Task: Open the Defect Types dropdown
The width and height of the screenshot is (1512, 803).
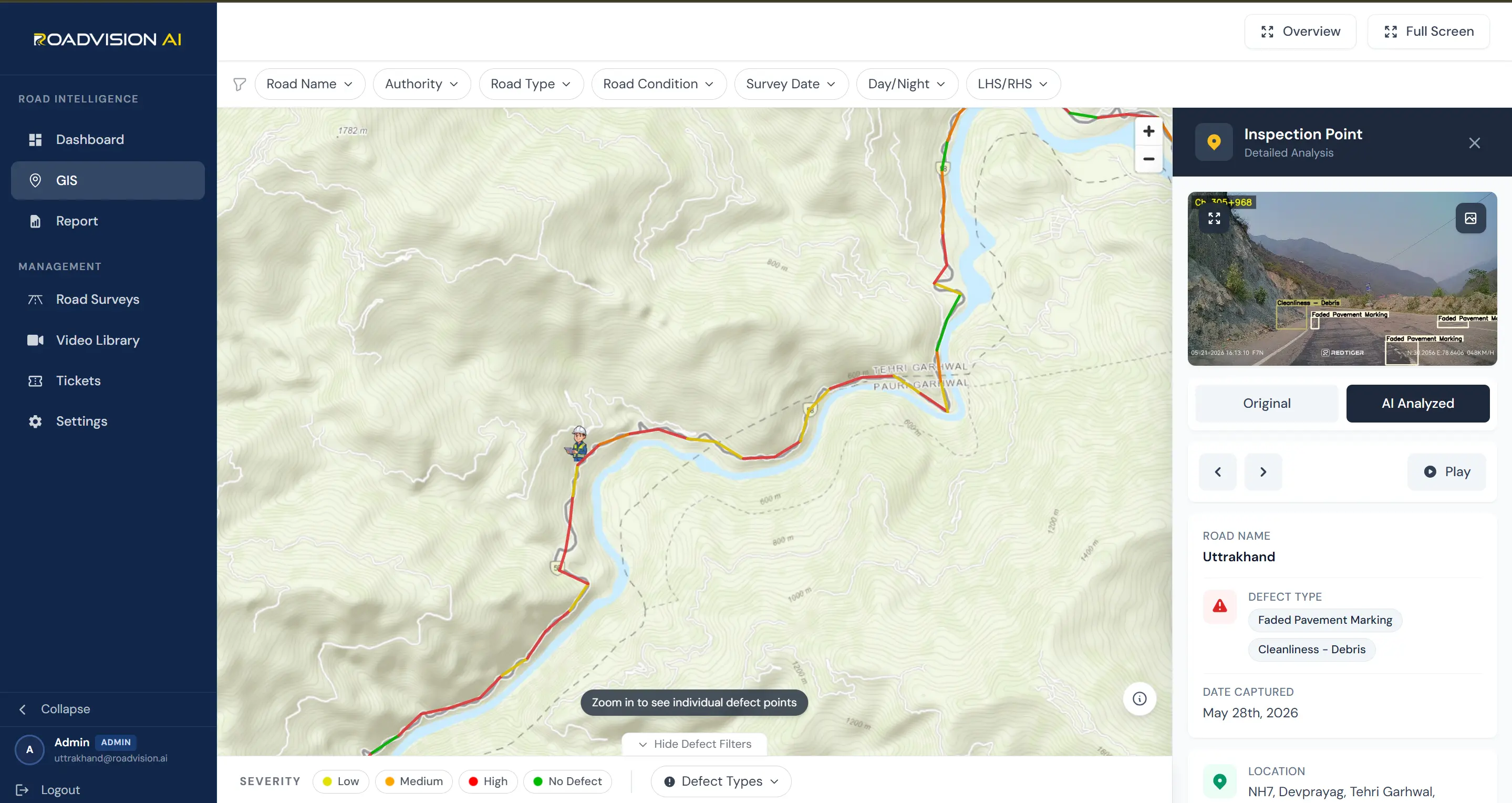Action: tap(721, 782)
